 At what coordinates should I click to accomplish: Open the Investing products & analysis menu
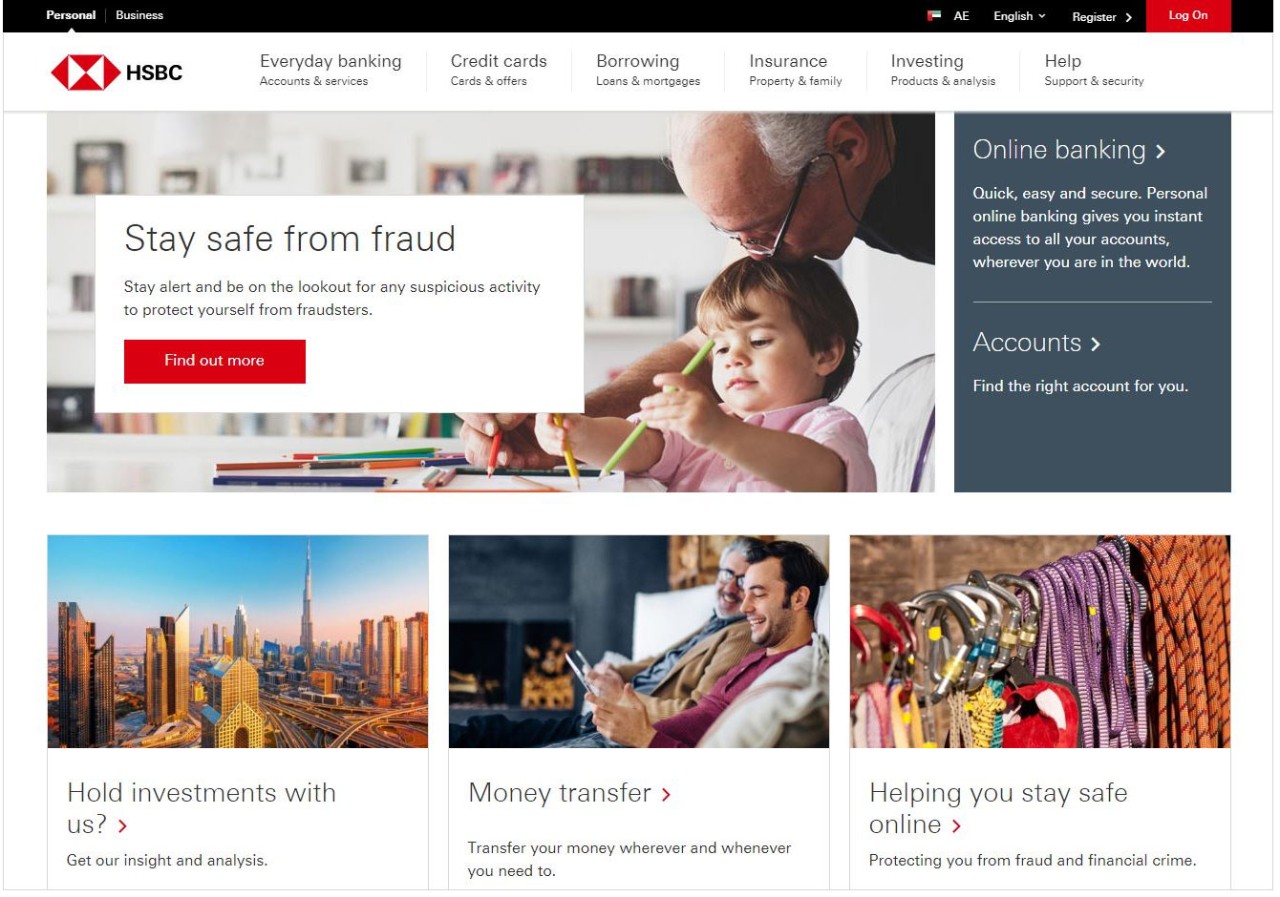point(943,70)
